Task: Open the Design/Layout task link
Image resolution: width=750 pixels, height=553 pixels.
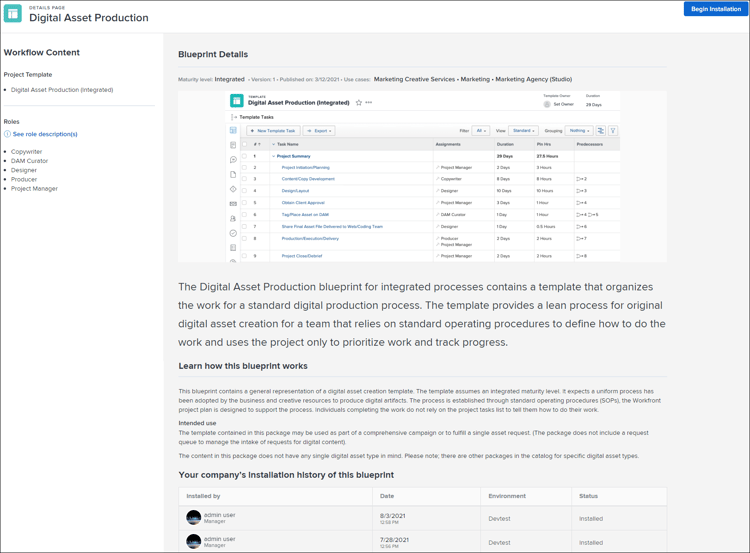Action: click(x=295, y=190)
